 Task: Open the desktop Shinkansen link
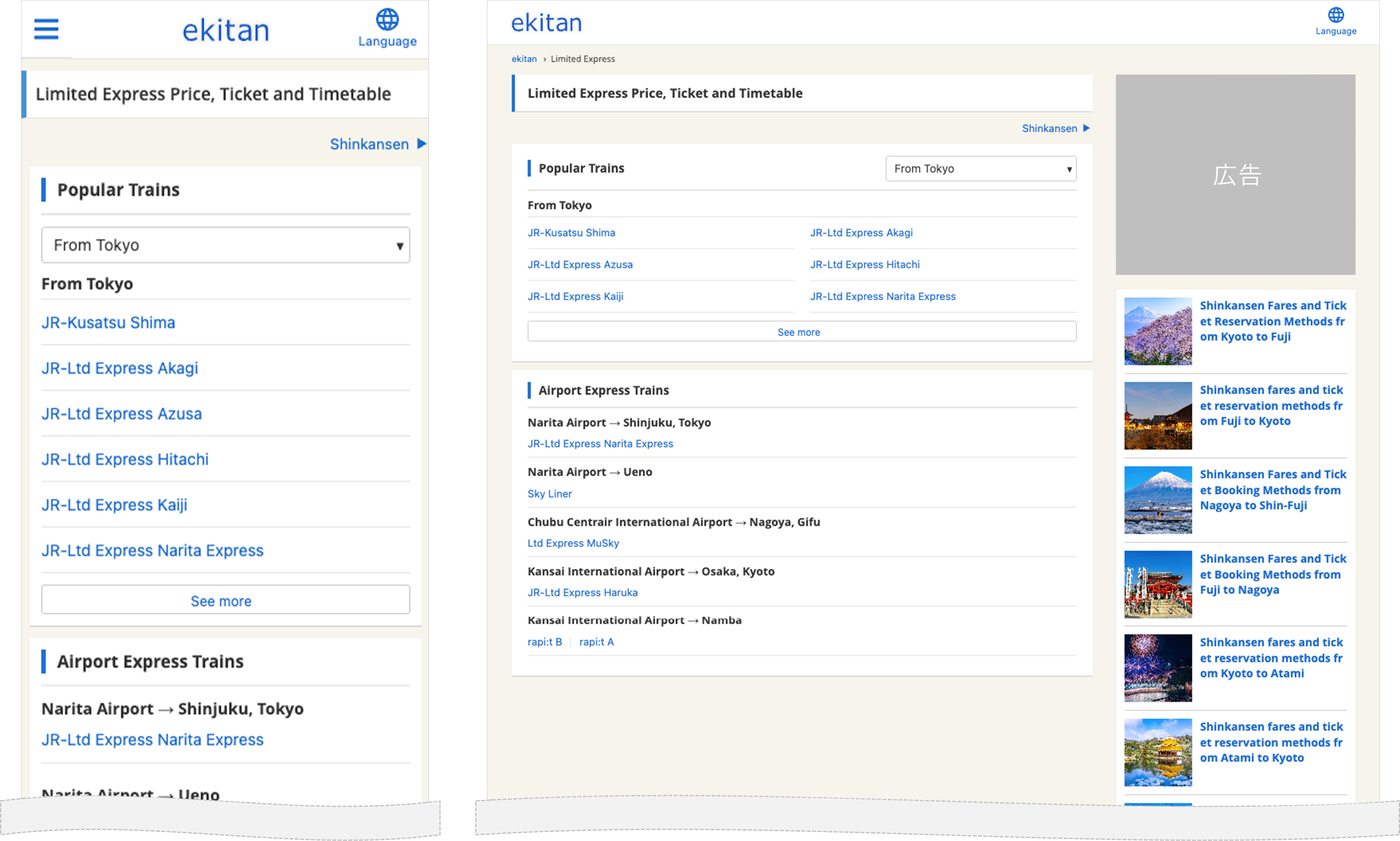(x=1056, y=128)
